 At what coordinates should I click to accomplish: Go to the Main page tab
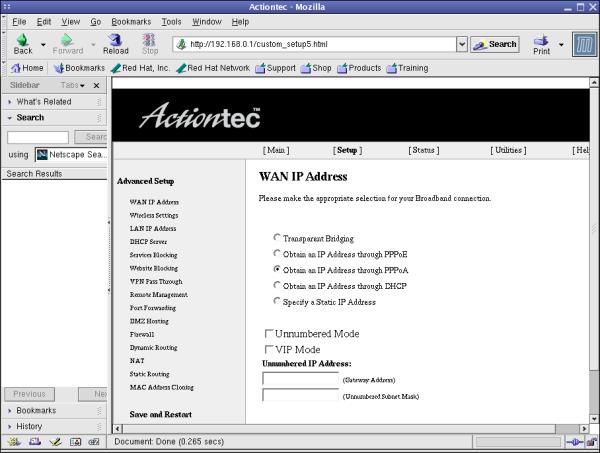tap(276, 150)
